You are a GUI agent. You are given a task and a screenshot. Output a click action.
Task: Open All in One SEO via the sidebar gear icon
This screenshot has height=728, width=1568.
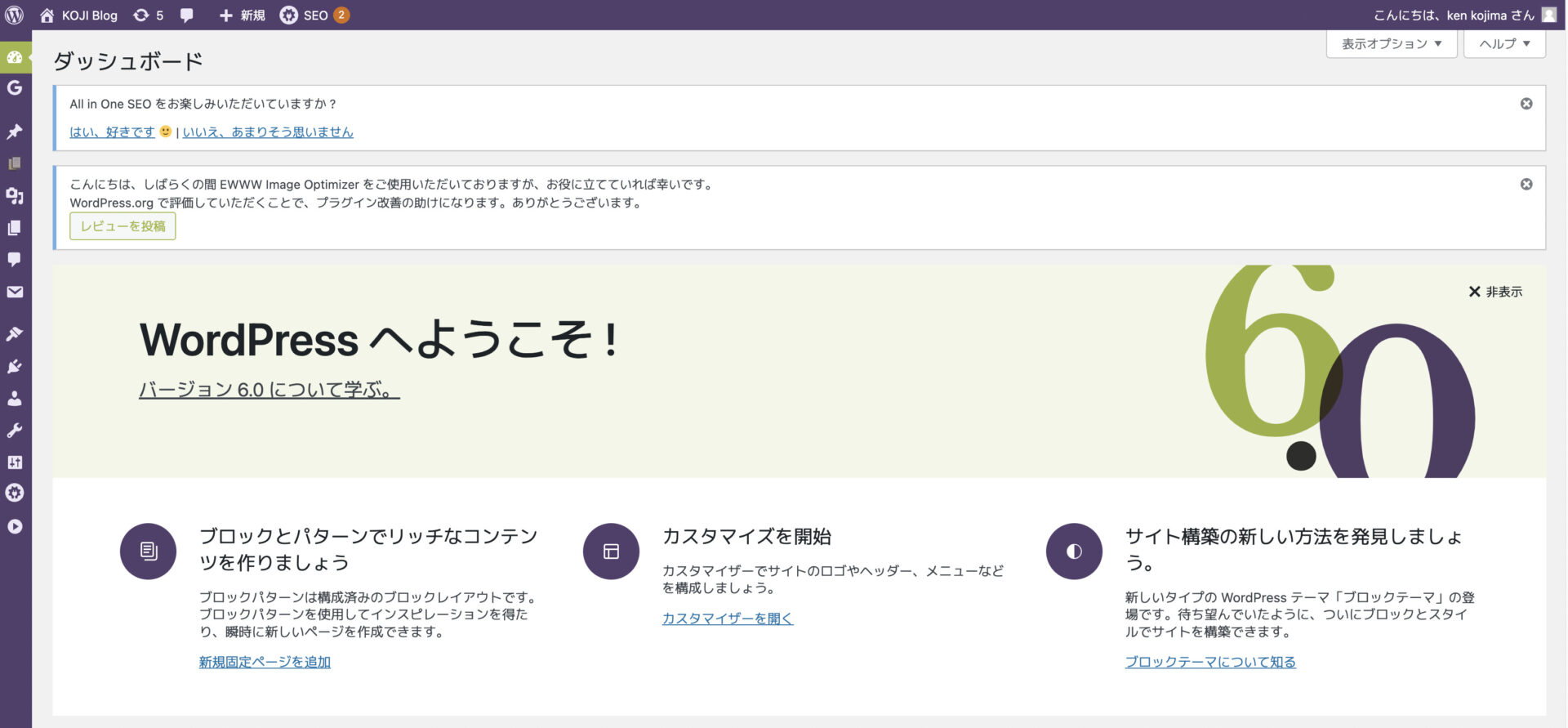(x=15, y=493)
